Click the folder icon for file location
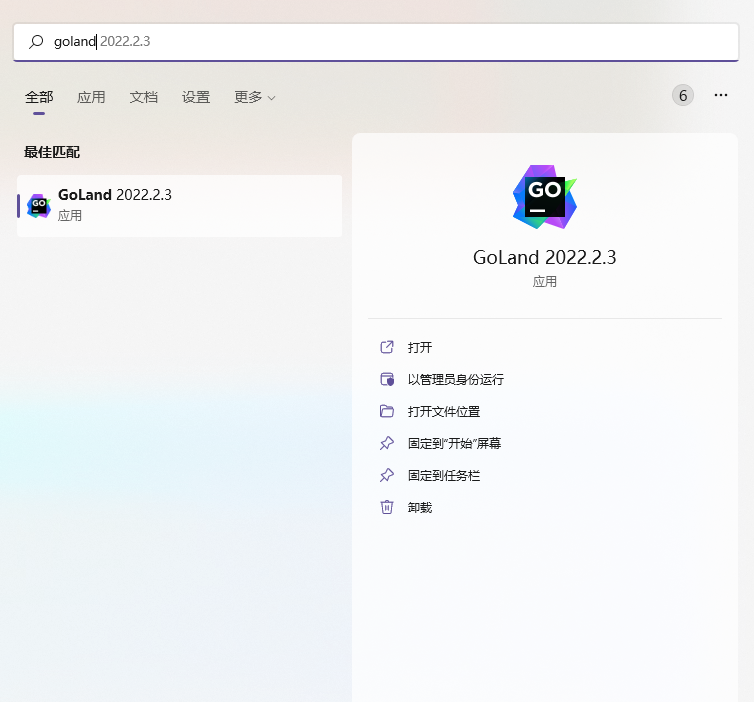This screenshot has width=754, height=702. click(x=387, y=412)
